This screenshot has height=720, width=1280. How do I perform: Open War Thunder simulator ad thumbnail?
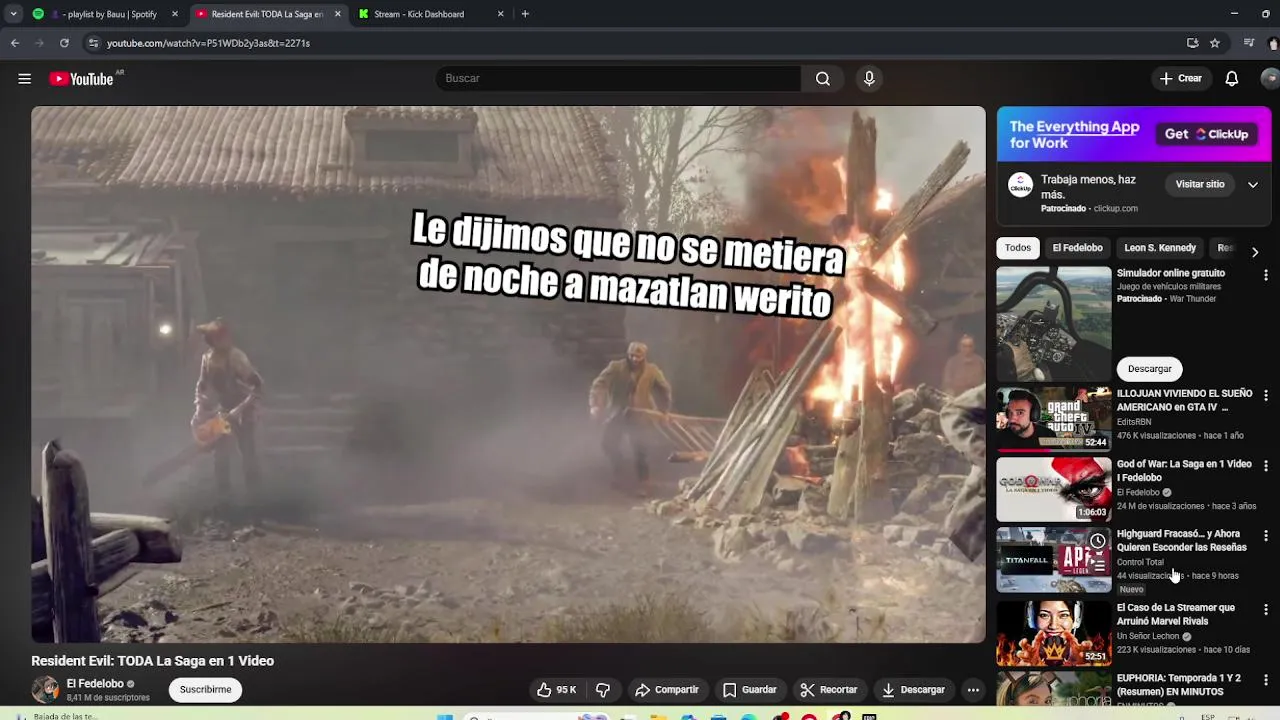click(1054, 323)
